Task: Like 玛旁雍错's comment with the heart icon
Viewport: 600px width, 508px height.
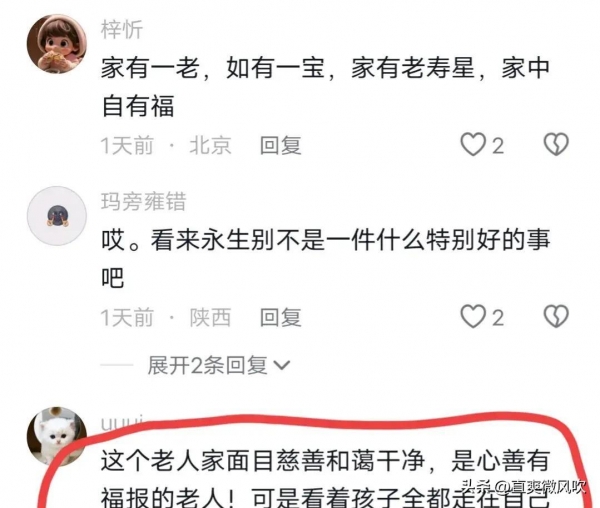Action: (473, 317)
